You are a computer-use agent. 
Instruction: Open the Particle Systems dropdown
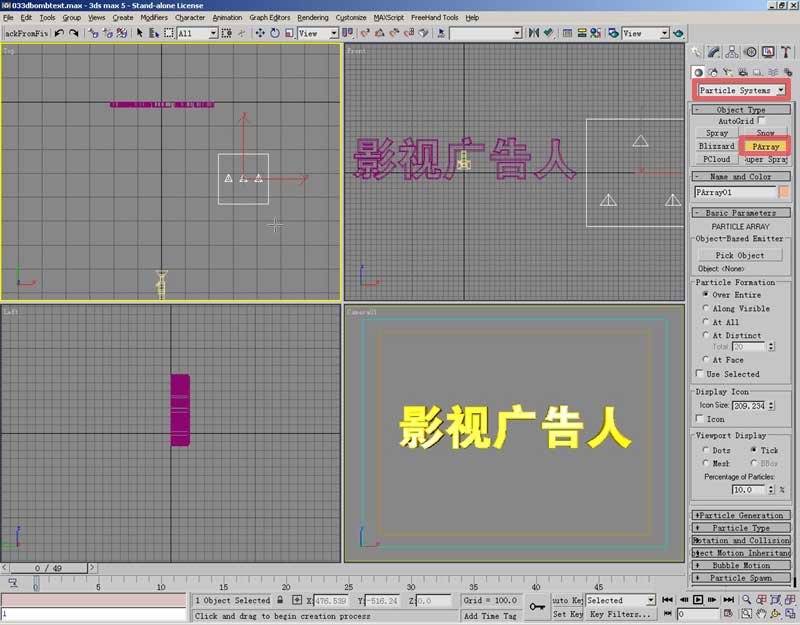point(741,90)
